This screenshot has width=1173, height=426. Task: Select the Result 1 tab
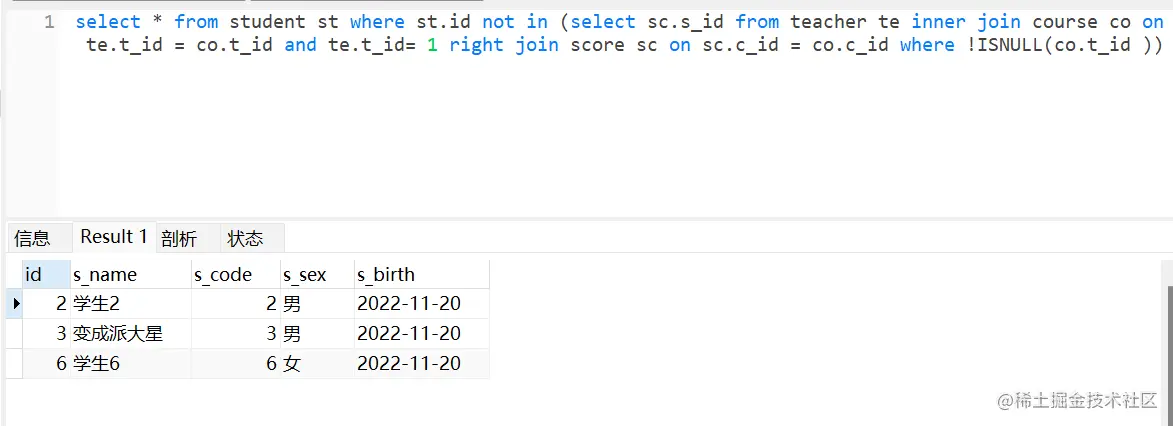[114, 237]
